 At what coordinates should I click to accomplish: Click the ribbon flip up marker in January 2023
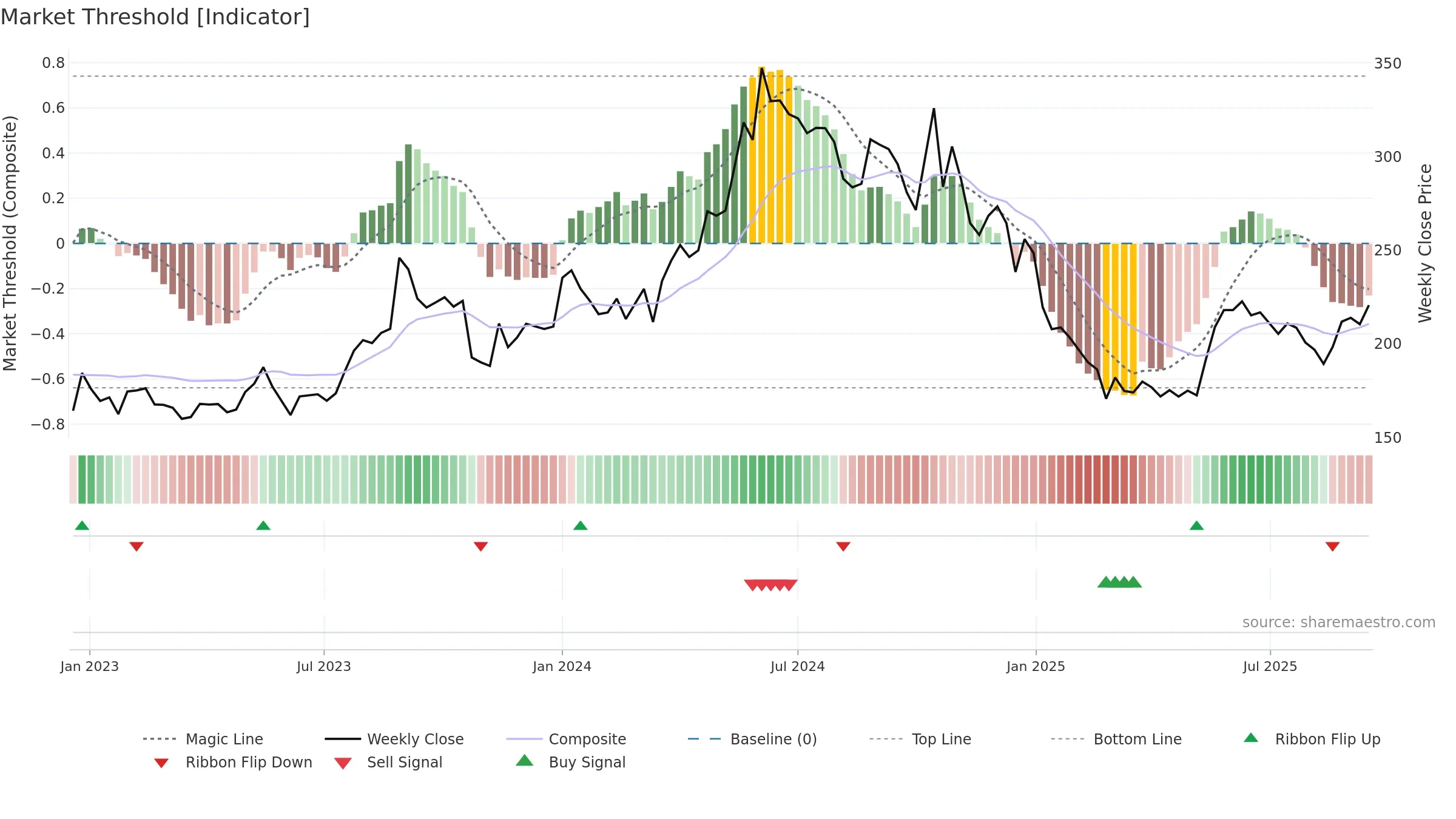[x=82, y=525]
